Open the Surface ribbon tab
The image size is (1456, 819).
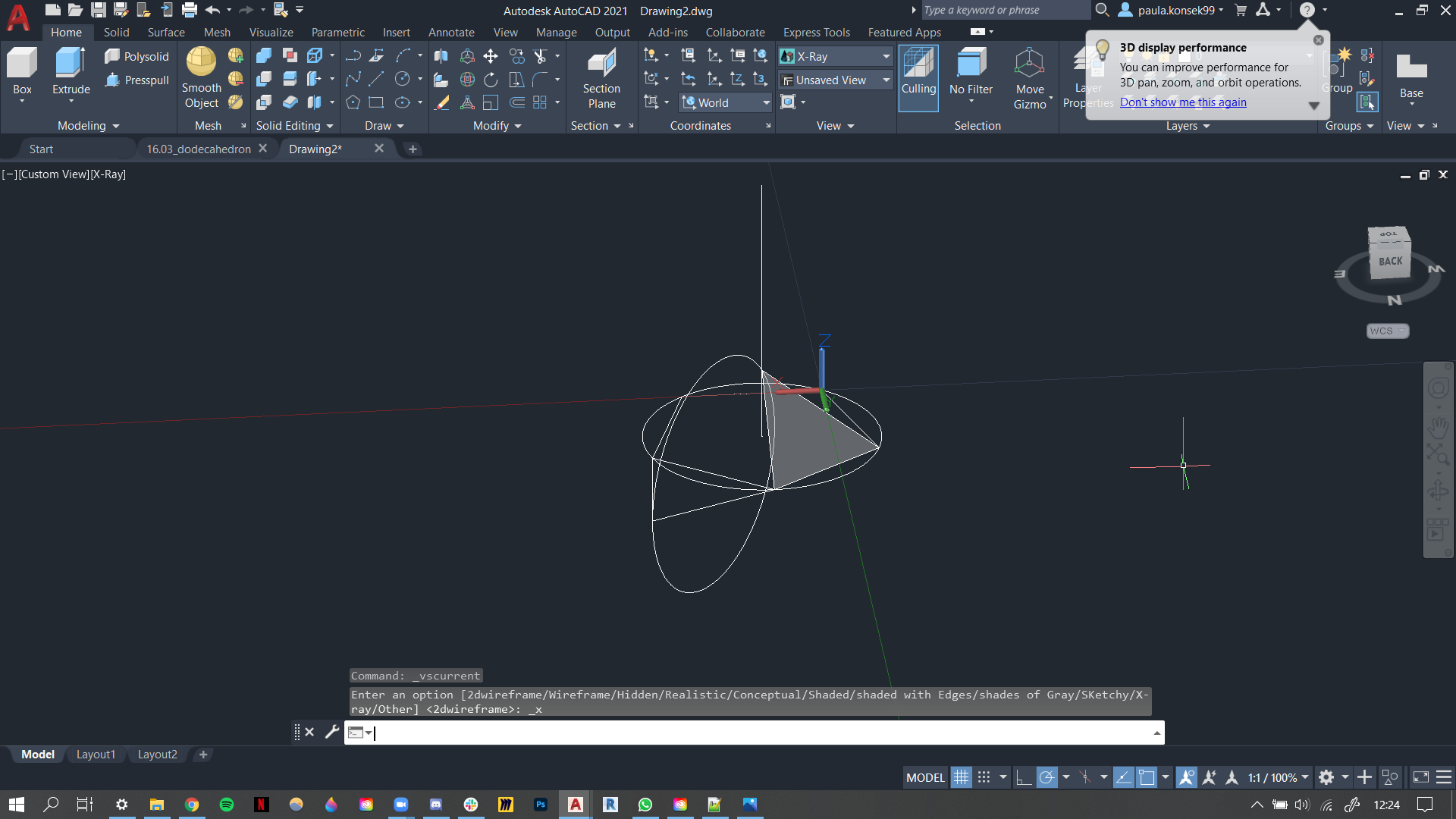(x=166, y=32)
